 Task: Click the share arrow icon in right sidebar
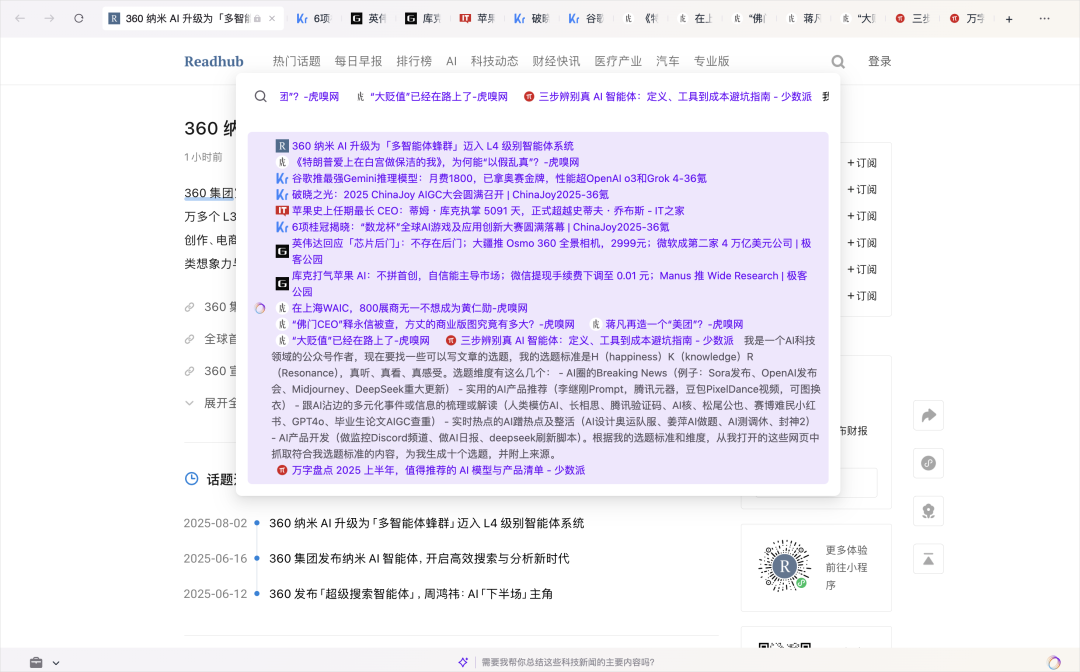[x=928, y=415]
